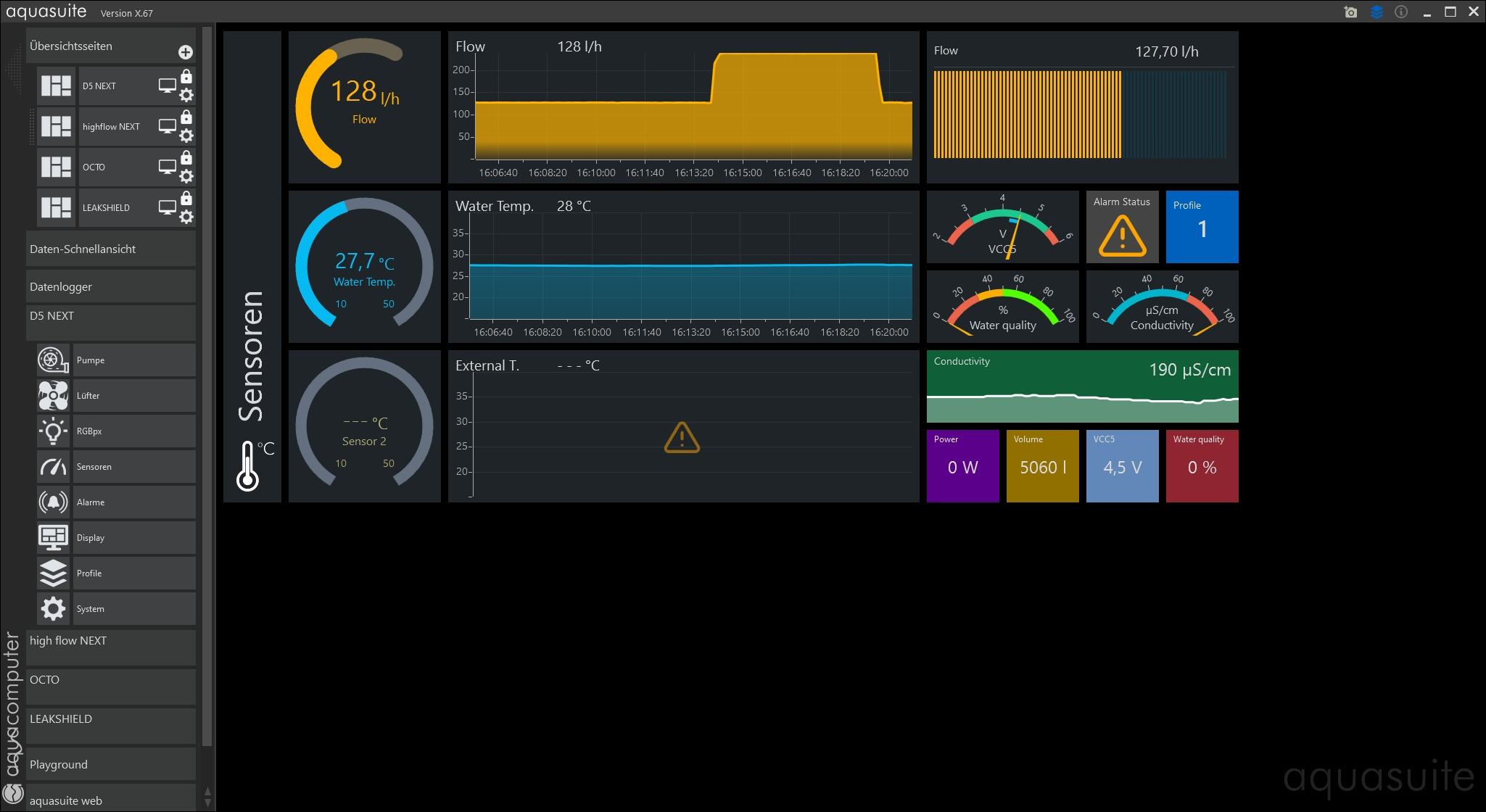Open the System menu entry in sidebar
The image size is (1486, 812).
[134, 609]
